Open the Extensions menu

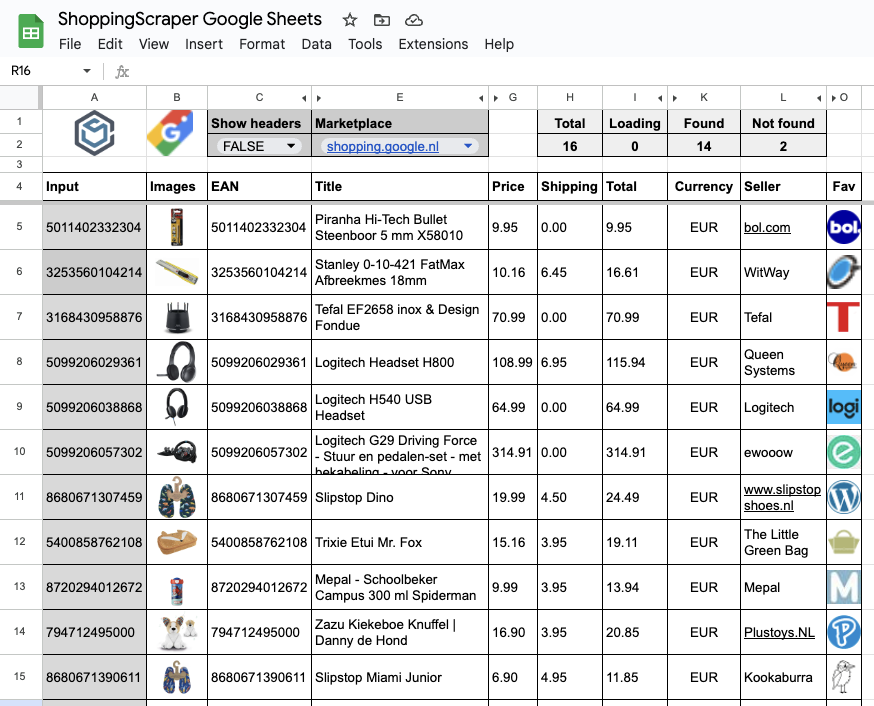point(433,44)
